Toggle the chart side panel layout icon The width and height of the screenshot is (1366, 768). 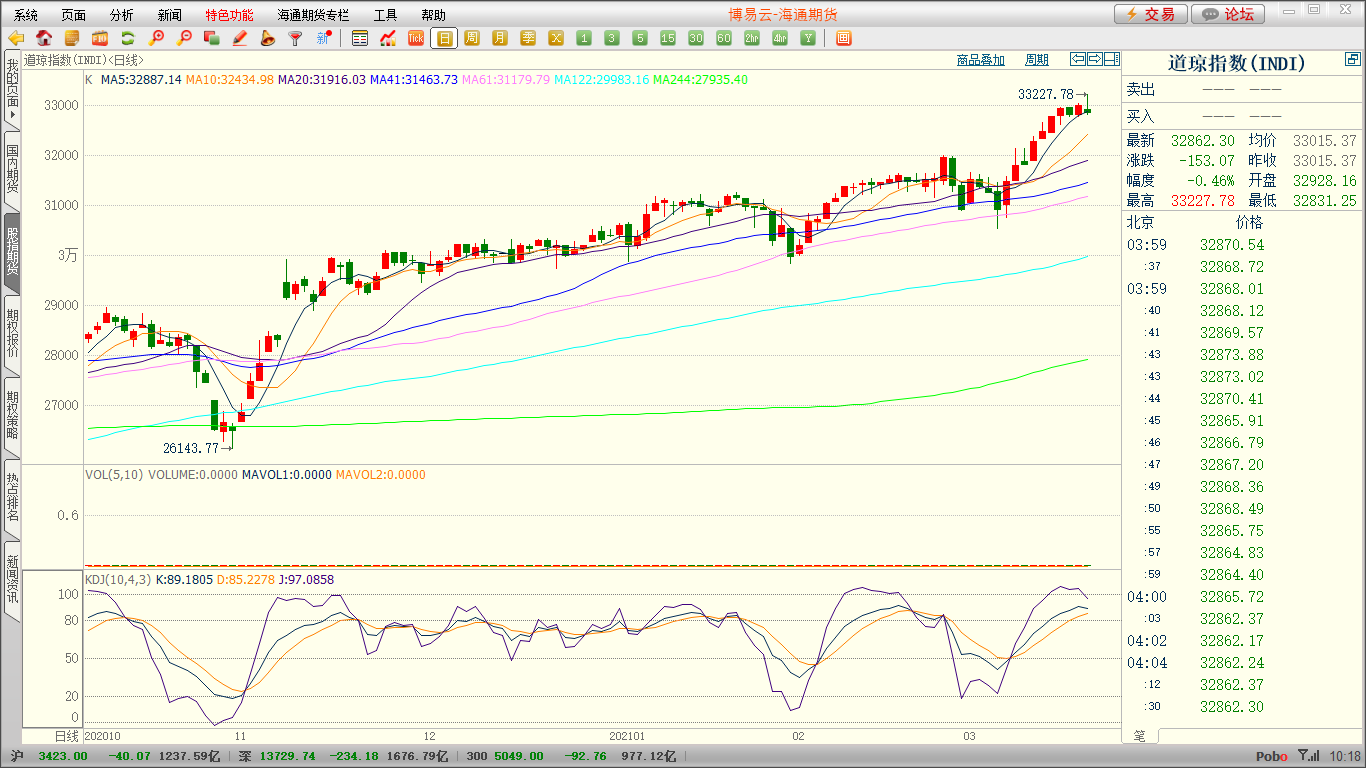pos(1111,59)
